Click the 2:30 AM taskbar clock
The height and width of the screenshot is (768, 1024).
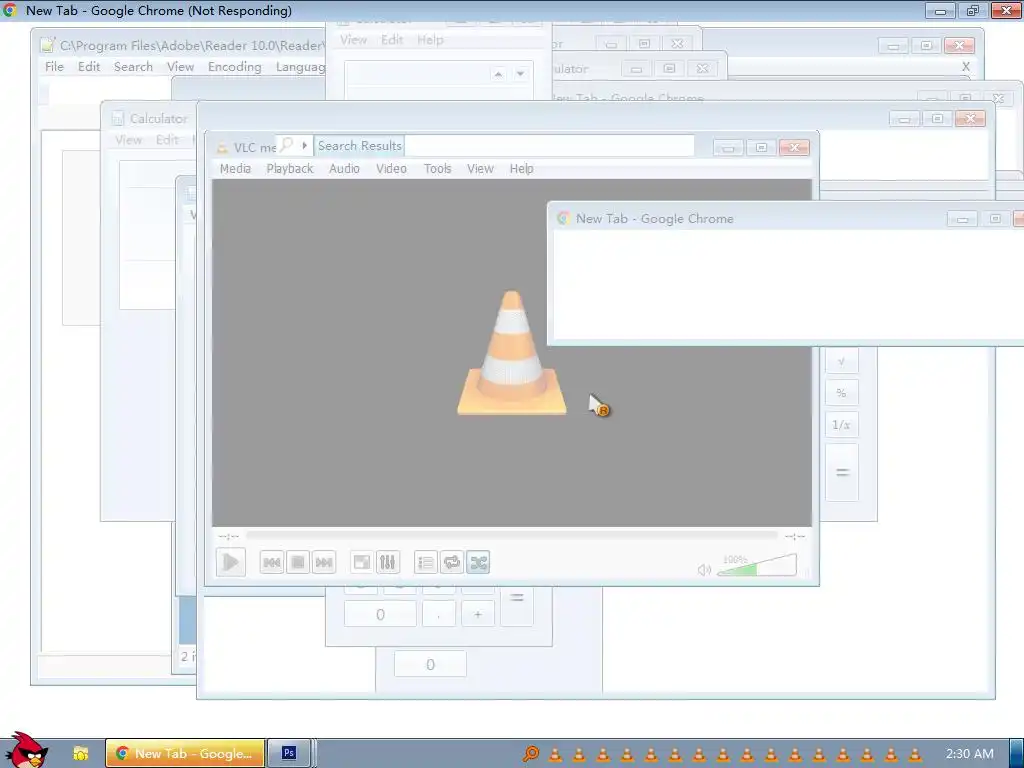tap(970, 754)
